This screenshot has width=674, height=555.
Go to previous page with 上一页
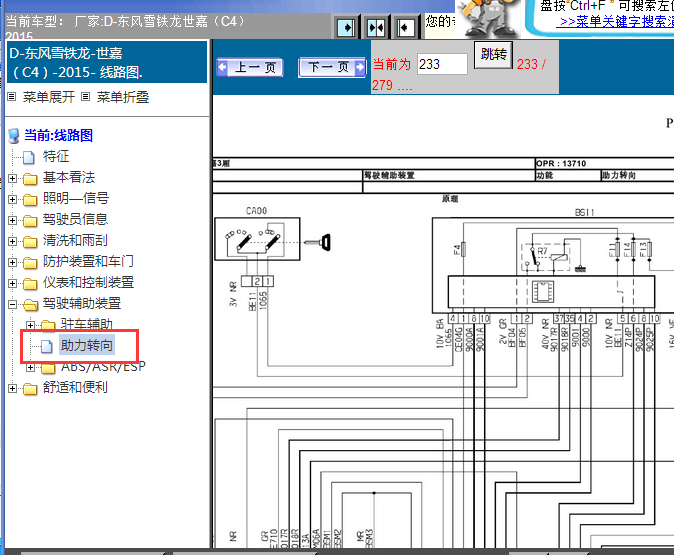click(x=250, y=67)
